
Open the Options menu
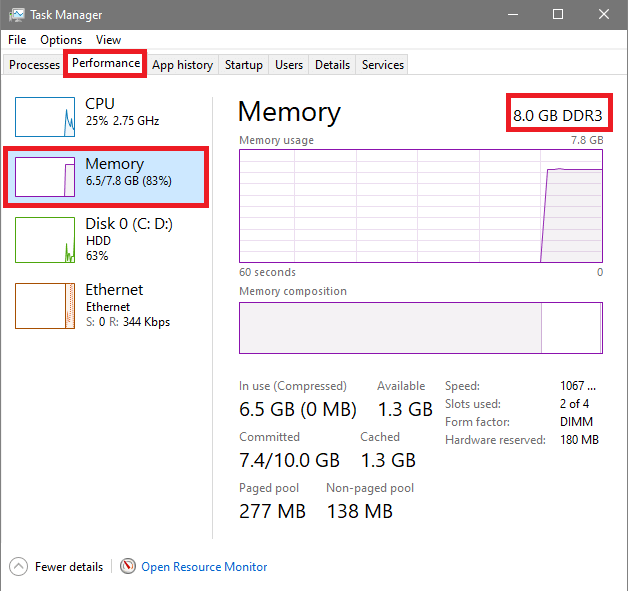coord(61,40)
